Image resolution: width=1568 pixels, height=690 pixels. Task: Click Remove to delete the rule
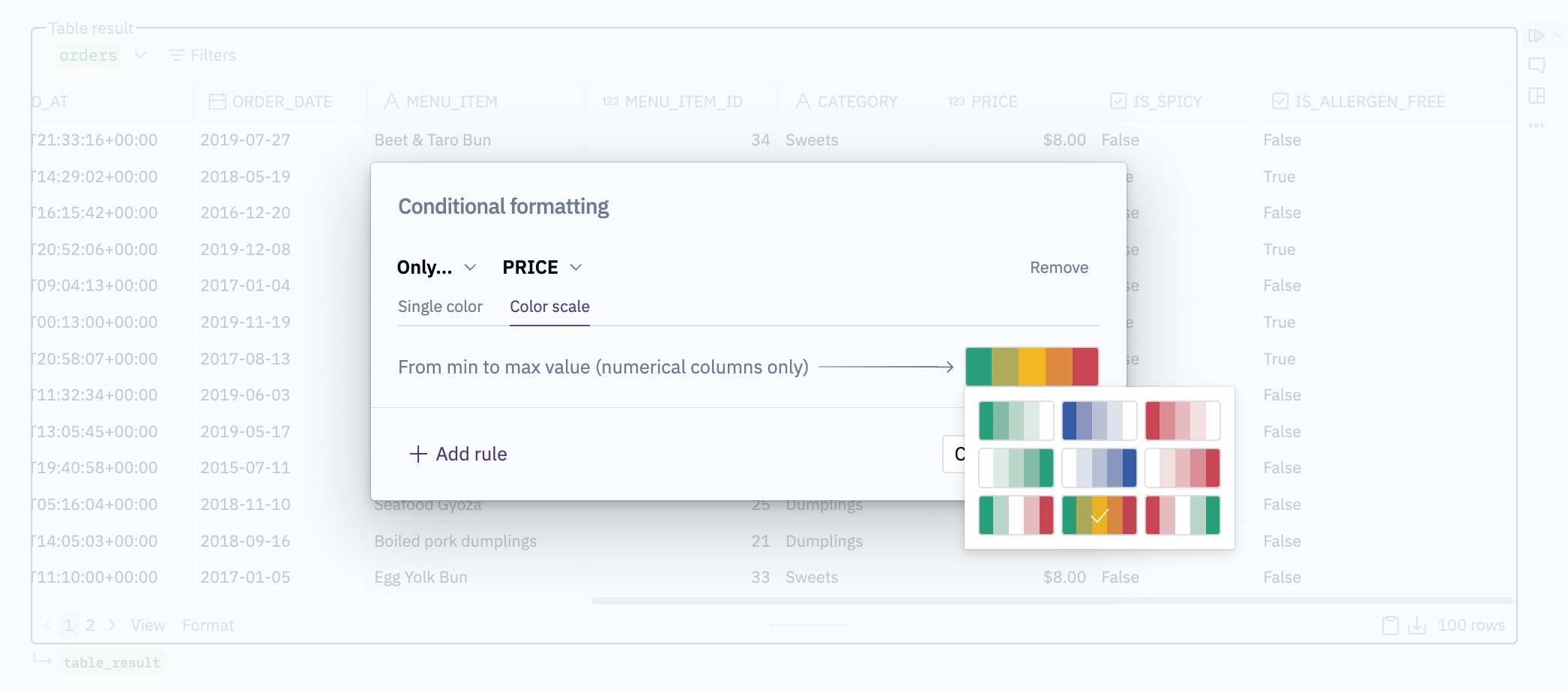(x=1058, y=268)
